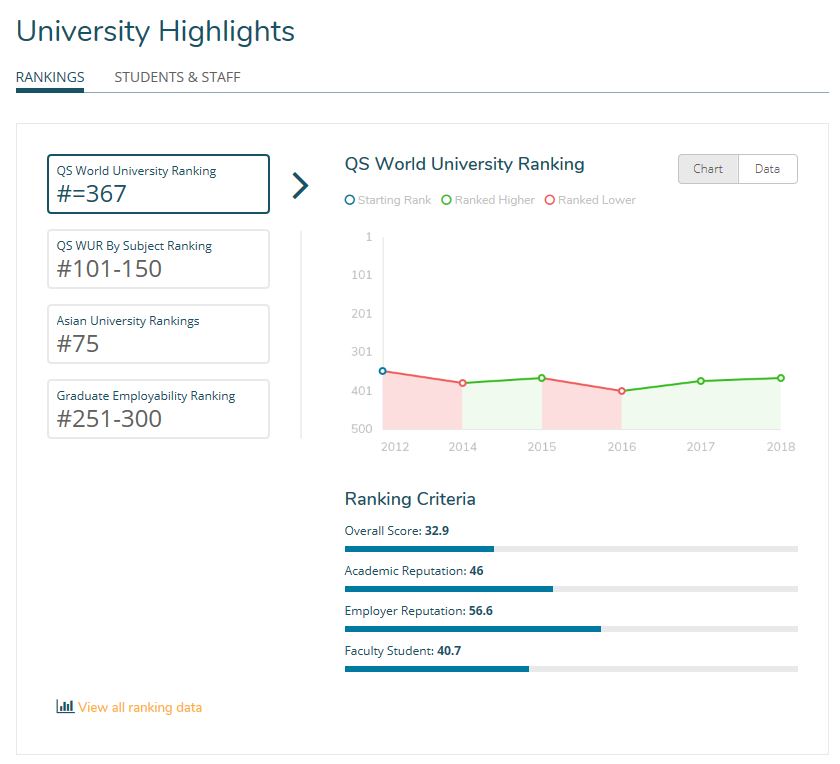840x764 pixels.
Task: Open the RANKINGS tab
Action: coord(50,77)
